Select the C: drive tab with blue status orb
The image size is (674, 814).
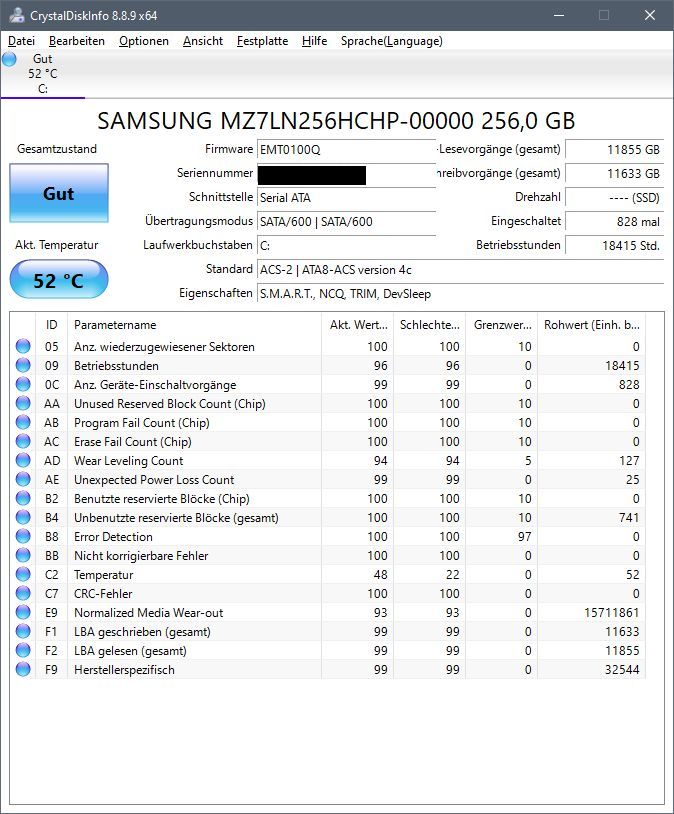(x=43, y=74)
